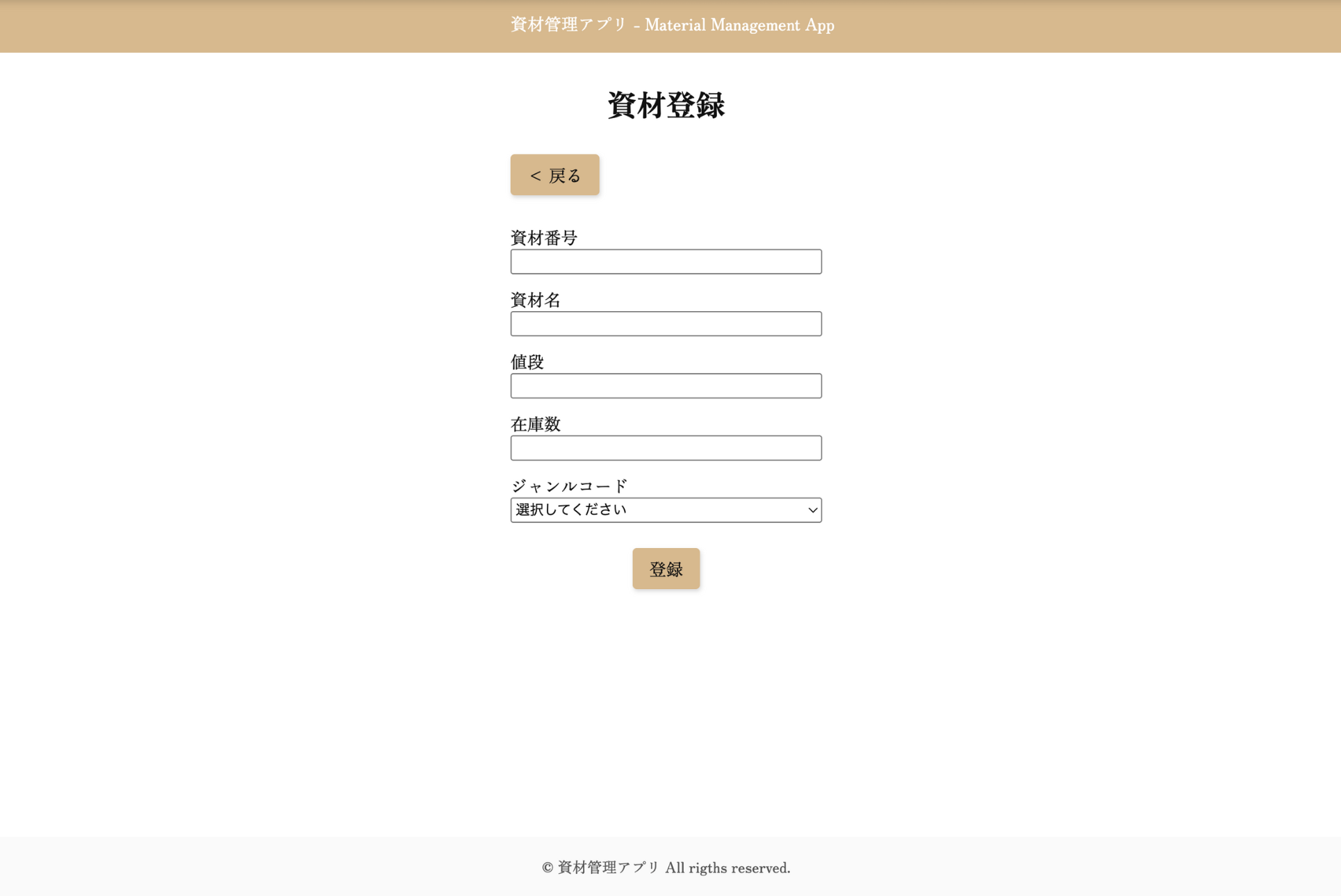Click the 資材名 label
This screenshot has width=1341, height=896.
click(x=535, y=300)
